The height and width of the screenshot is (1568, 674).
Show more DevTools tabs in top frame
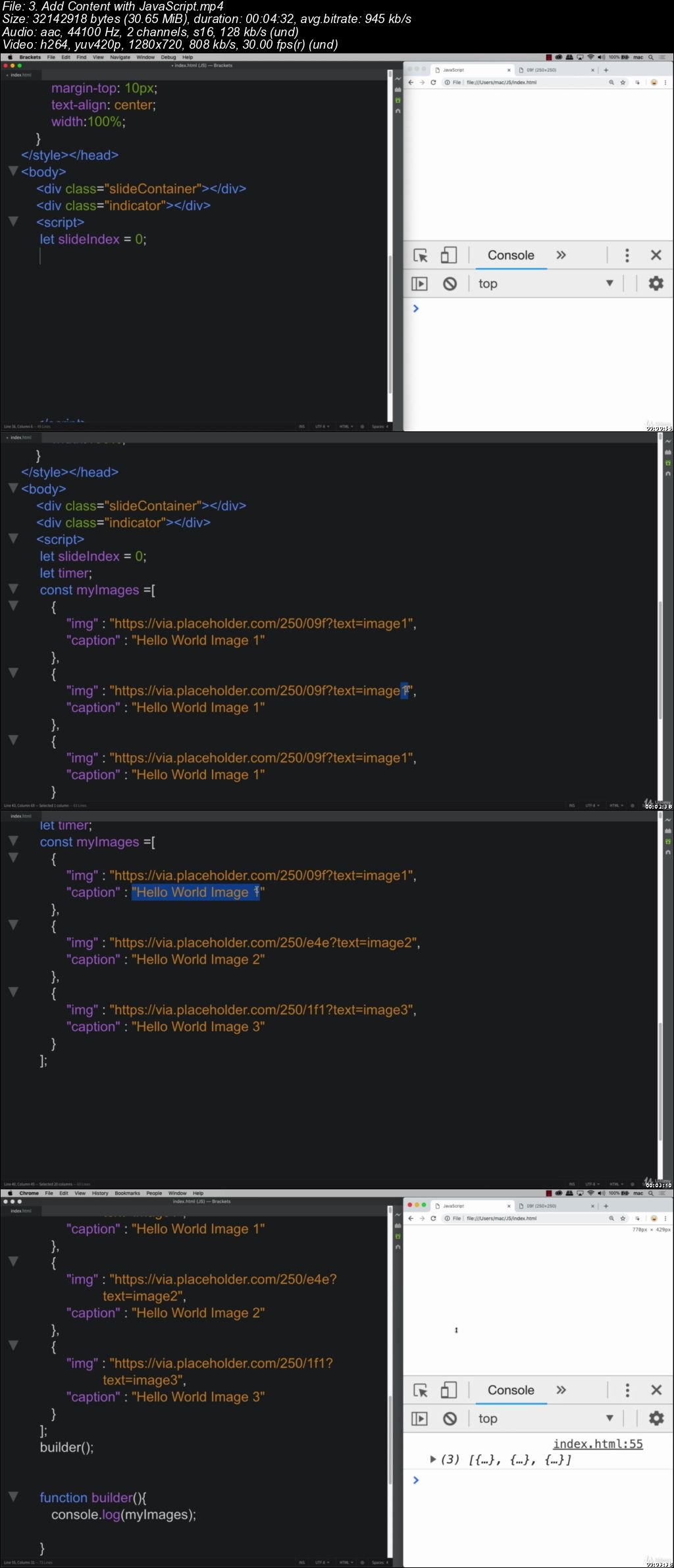click(561, 256)
